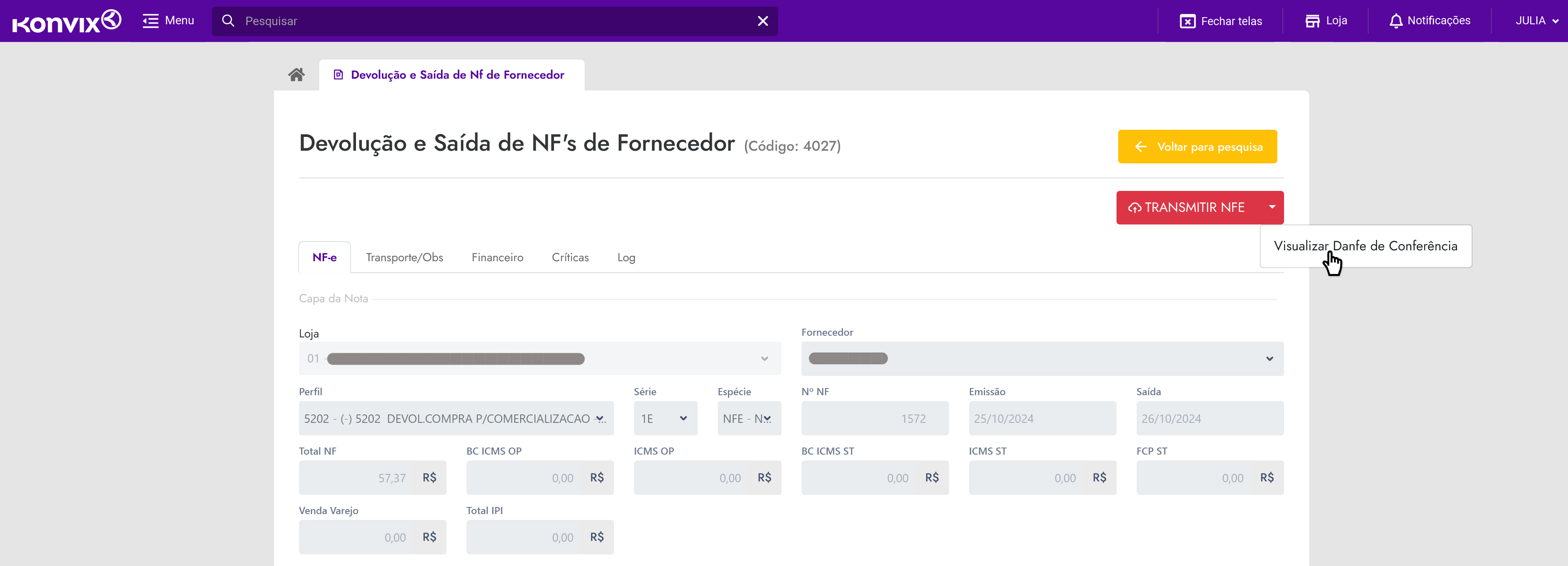Screen dimensions: 1568x566
Task: Expand the JULIA user menu
Action: [1536, 21]
